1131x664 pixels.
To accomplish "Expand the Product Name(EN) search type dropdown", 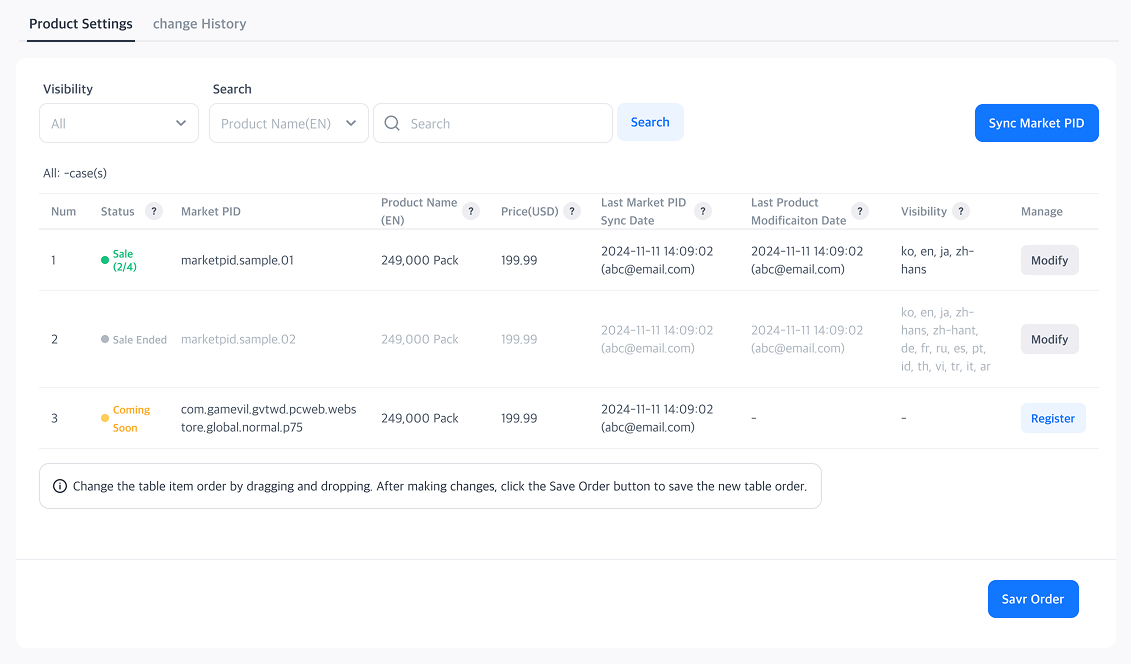I will (x=288, y=123).
